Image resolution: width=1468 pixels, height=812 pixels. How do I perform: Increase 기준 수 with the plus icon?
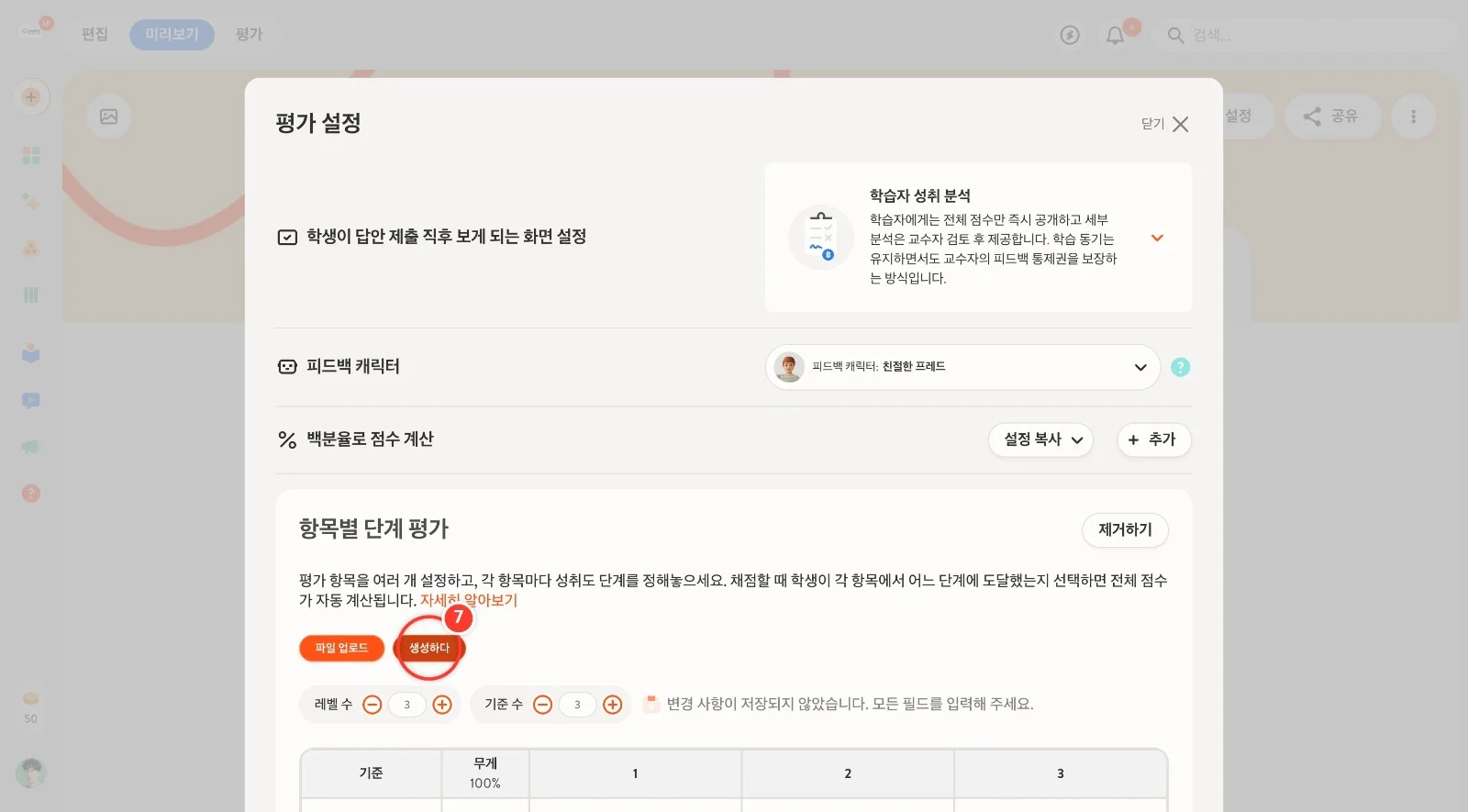[x=613, y=705]
